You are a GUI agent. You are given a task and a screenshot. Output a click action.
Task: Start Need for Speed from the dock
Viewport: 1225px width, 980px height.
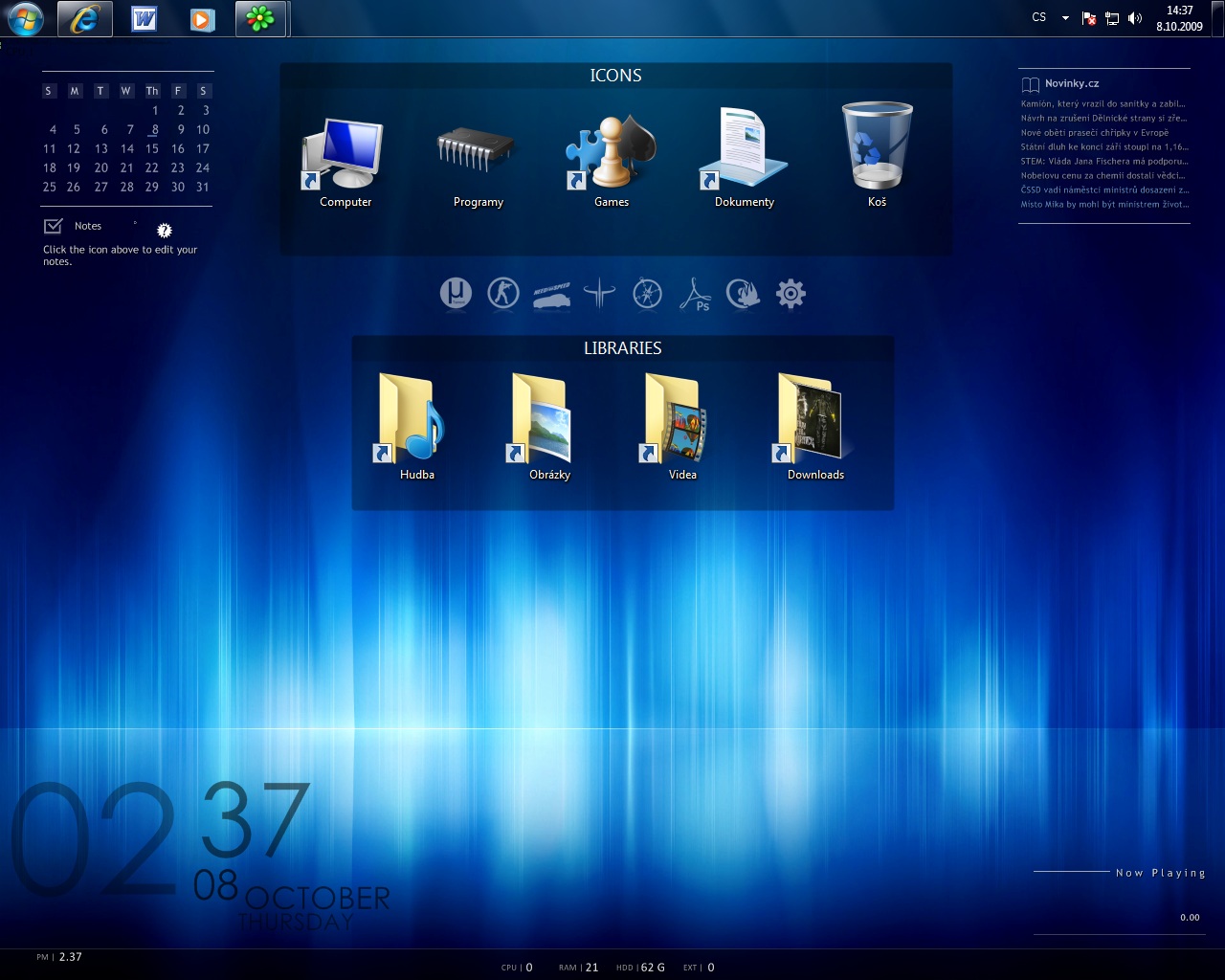point(551,295)
